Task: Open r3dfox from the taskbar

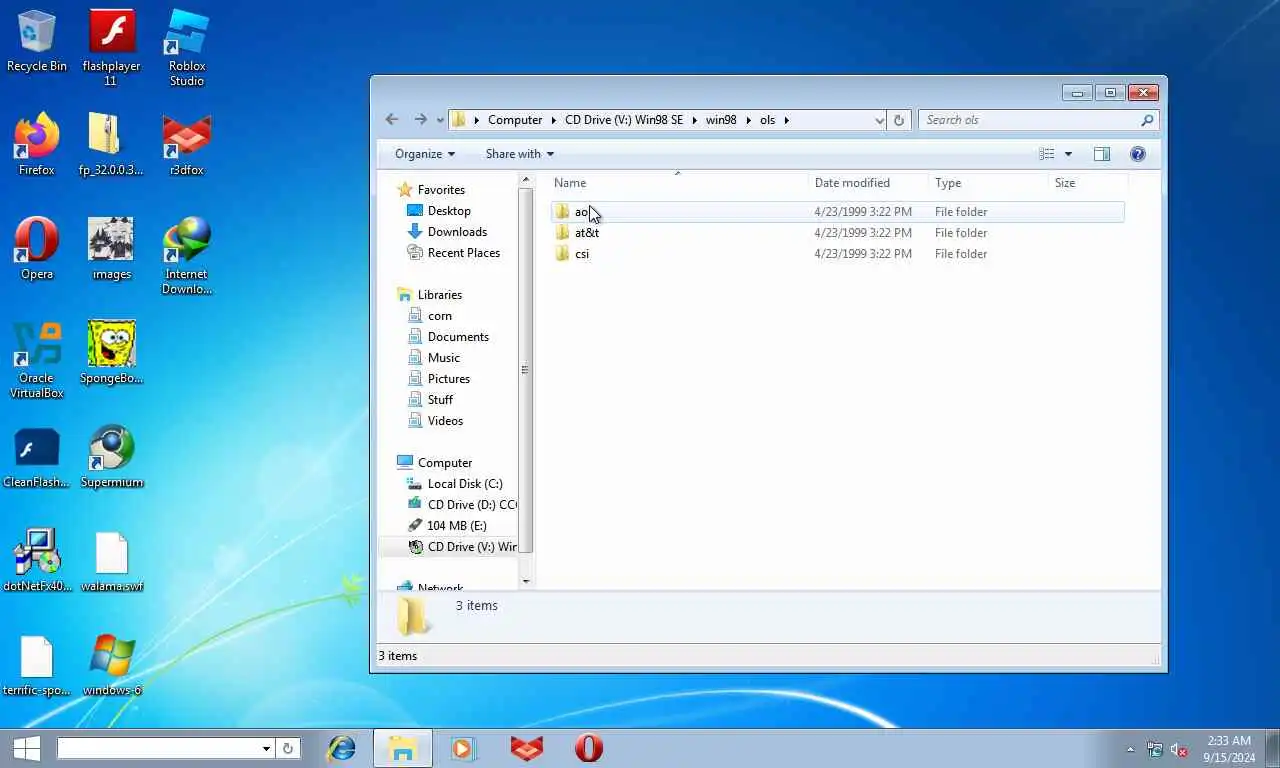Action: (526, 748)
